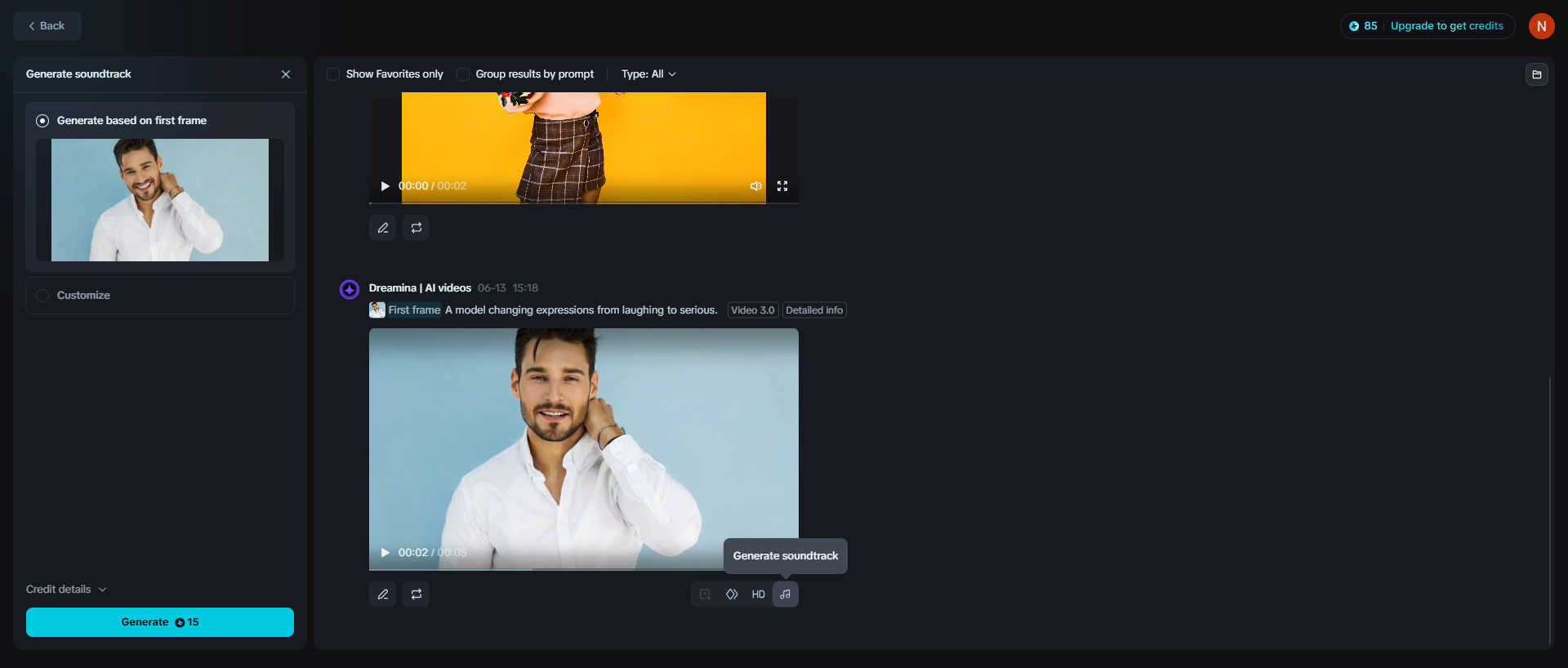Click the Generate soundtrack music icon
This screenshot has height=668, width=1568.
(x=786, y=595)
